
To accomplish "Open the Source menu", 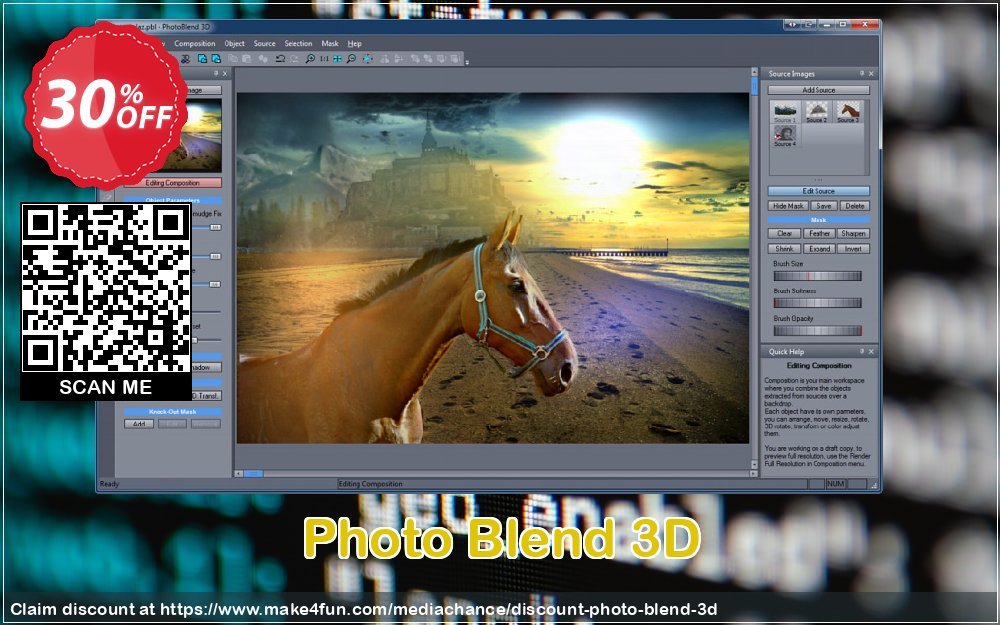I will point(264,43).
